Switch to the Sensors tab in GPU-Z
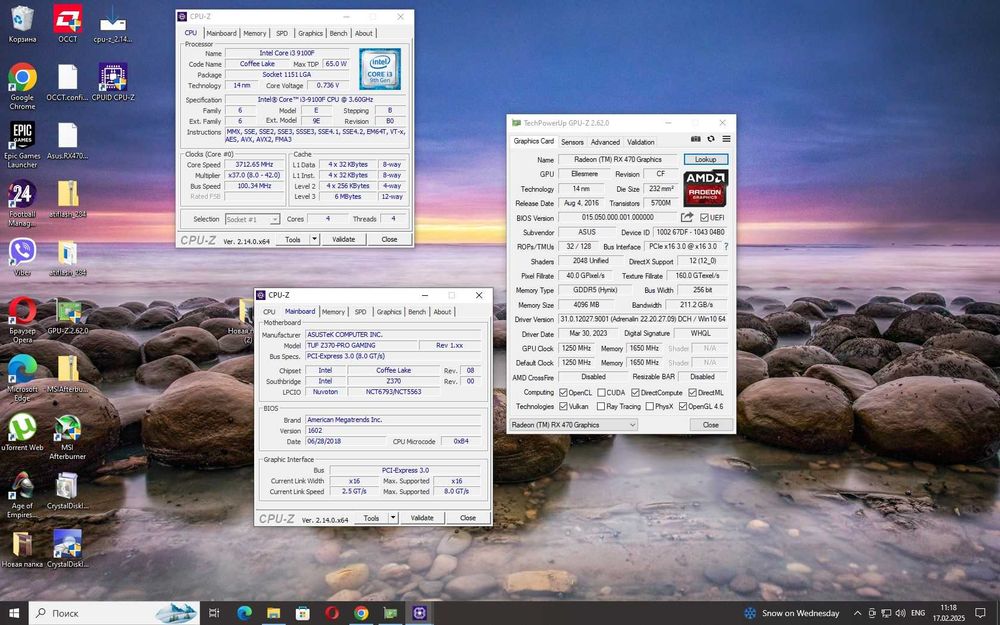Viewport: 1000px width, 625px height. pos(572,142)
